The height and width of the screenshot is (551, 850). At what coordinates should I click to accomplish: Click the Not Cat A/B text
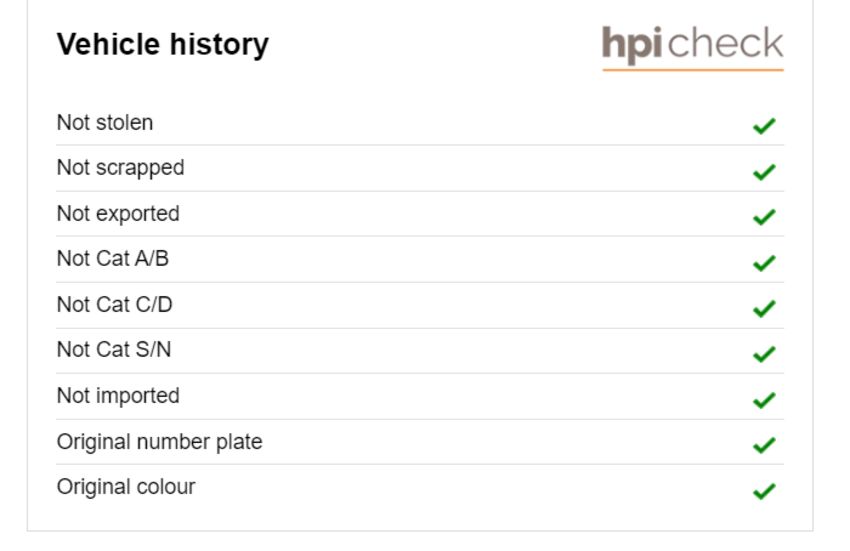[113, 259]
